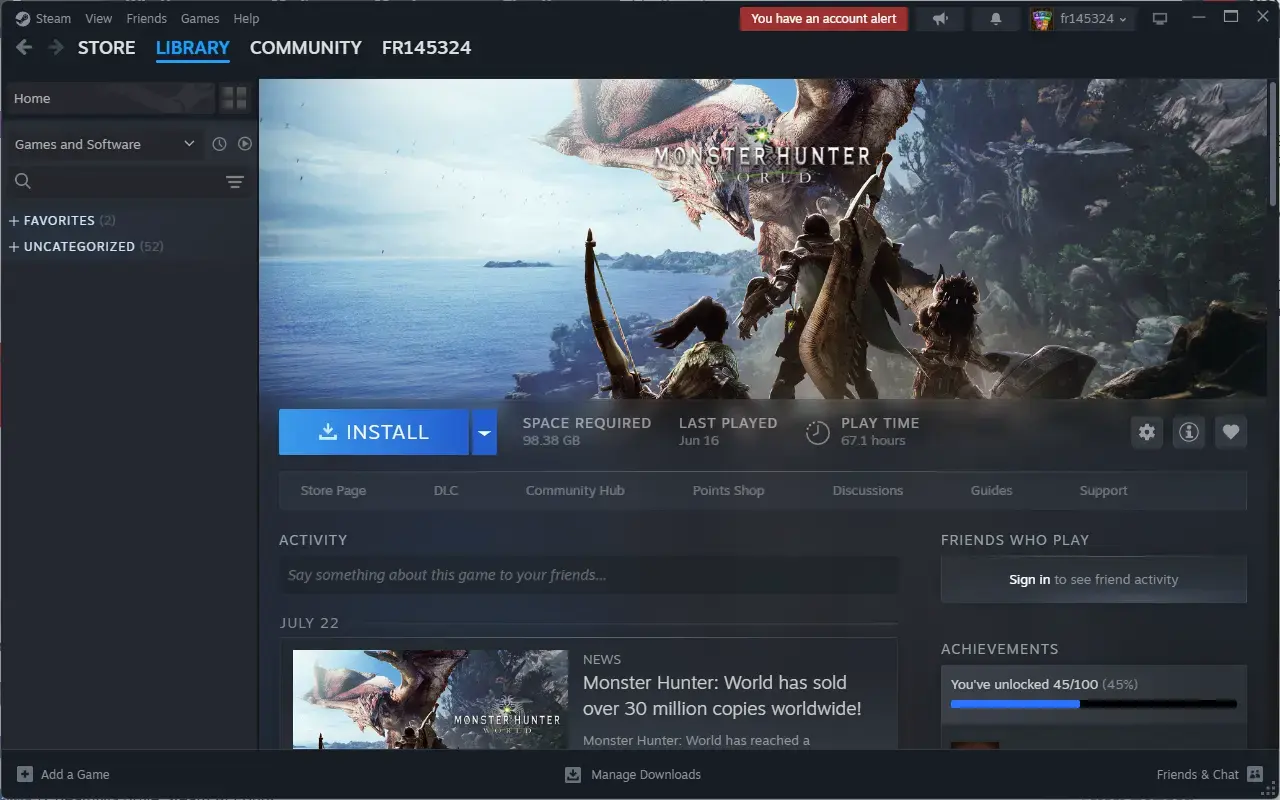The width and height of the screenshot is (1280, 800).
Task: Open the install options dropdown arrow
Action: click(484, 432)
